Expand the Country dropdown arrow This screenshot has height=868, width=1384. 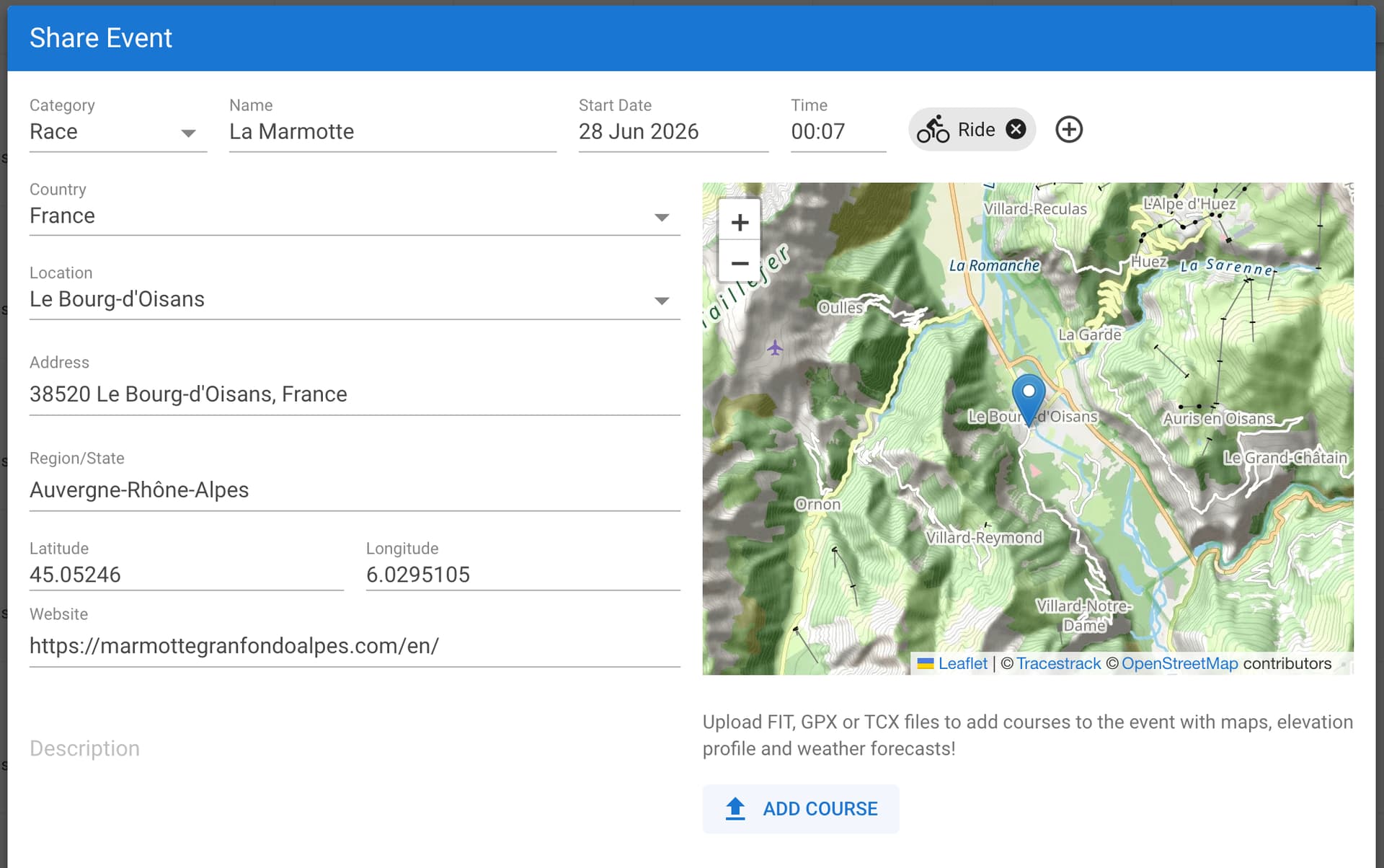pos(662,217)
